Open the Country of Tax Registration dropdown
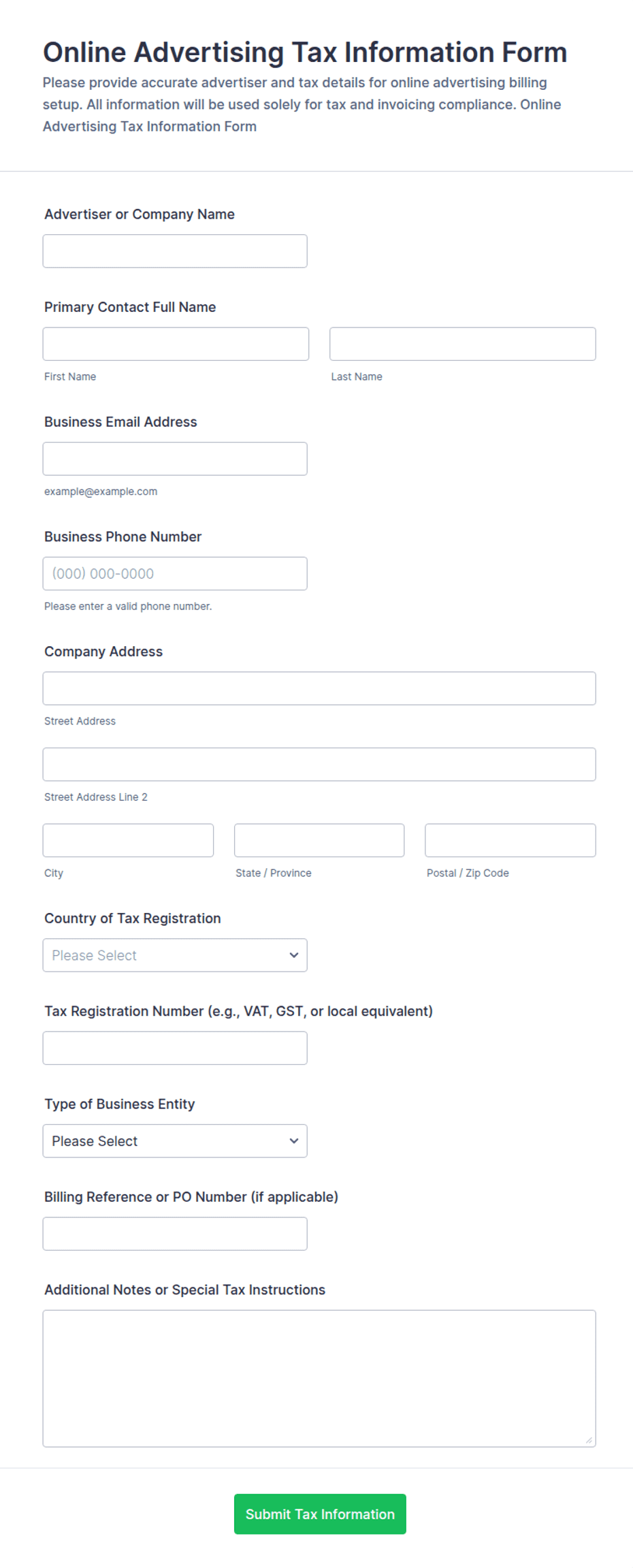 [175, 955]
